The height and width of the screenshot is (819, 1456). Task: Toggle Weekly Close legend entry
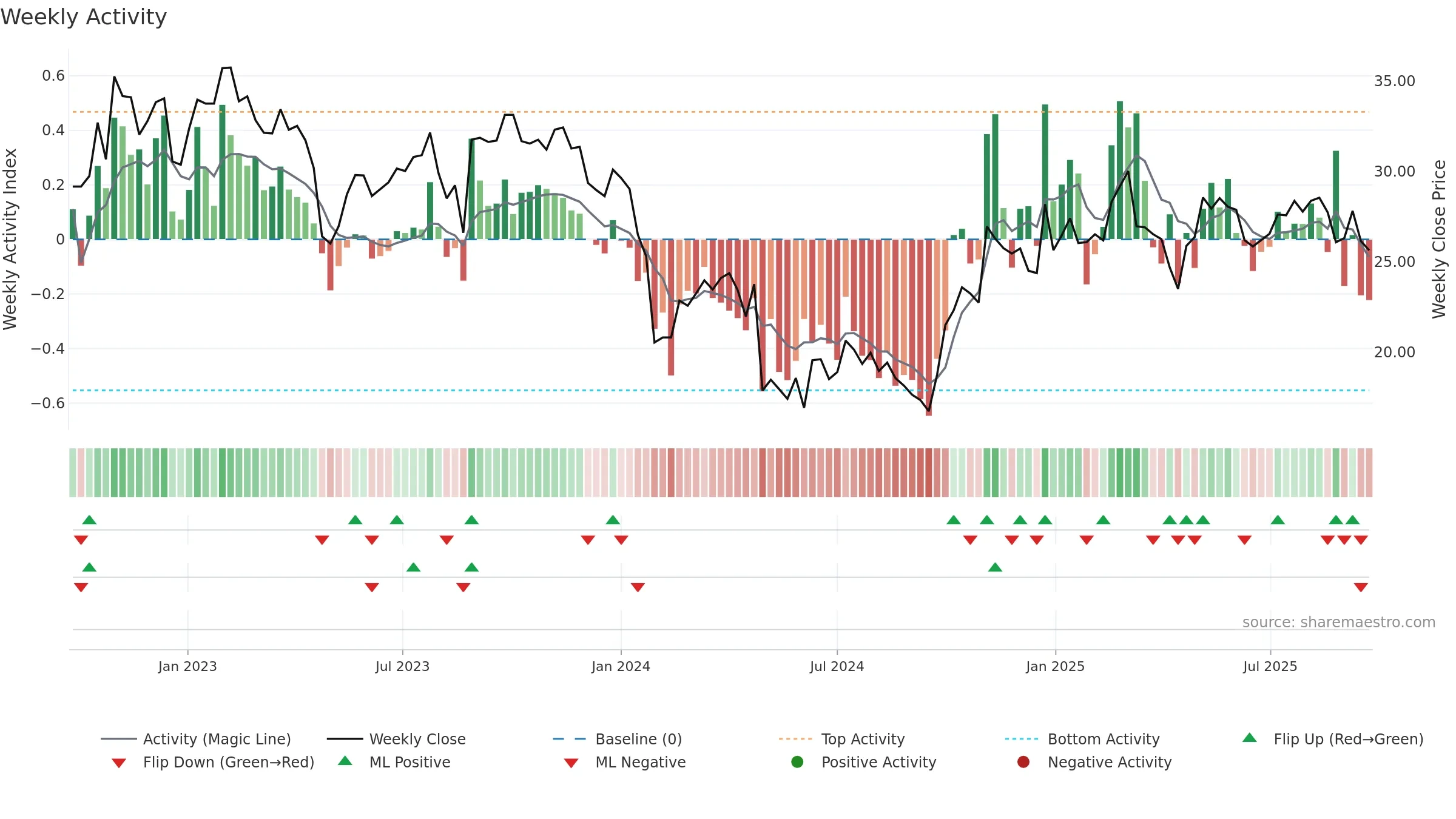coord(396,739)
